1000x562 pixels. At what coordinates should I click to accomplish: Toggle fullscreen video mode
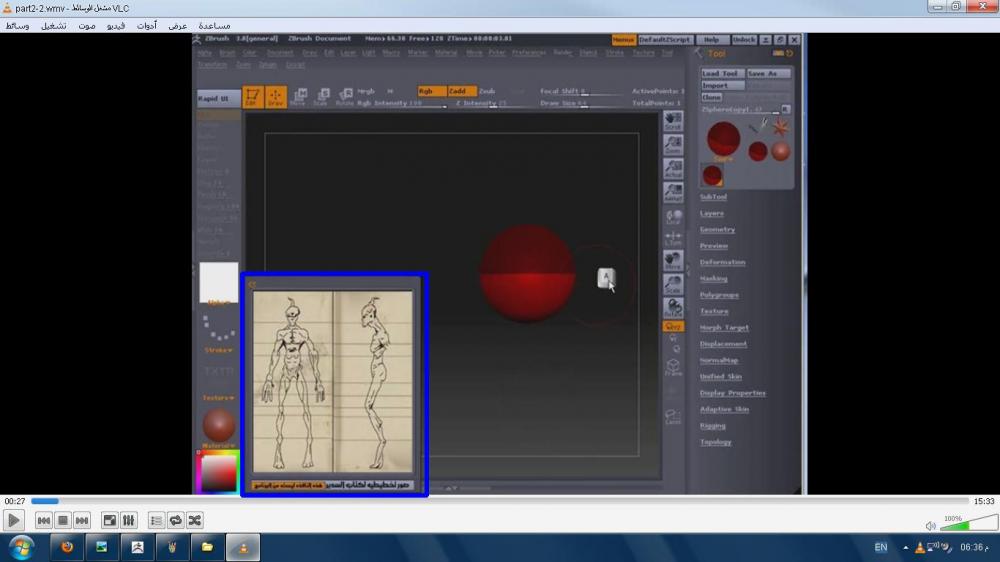click(110, 520)
